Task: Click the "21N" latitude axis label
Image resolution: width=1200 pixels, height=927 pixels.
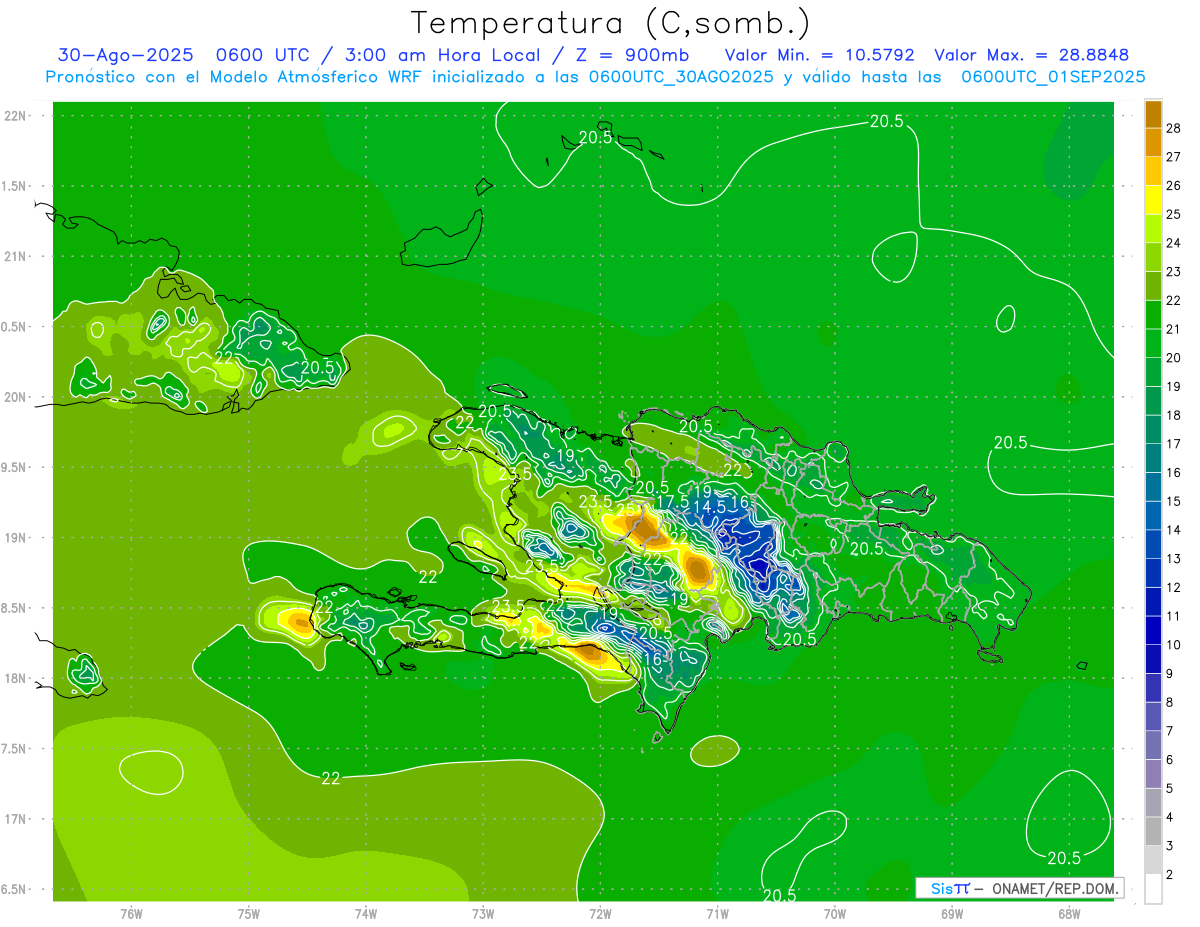Action: (14, 256)
